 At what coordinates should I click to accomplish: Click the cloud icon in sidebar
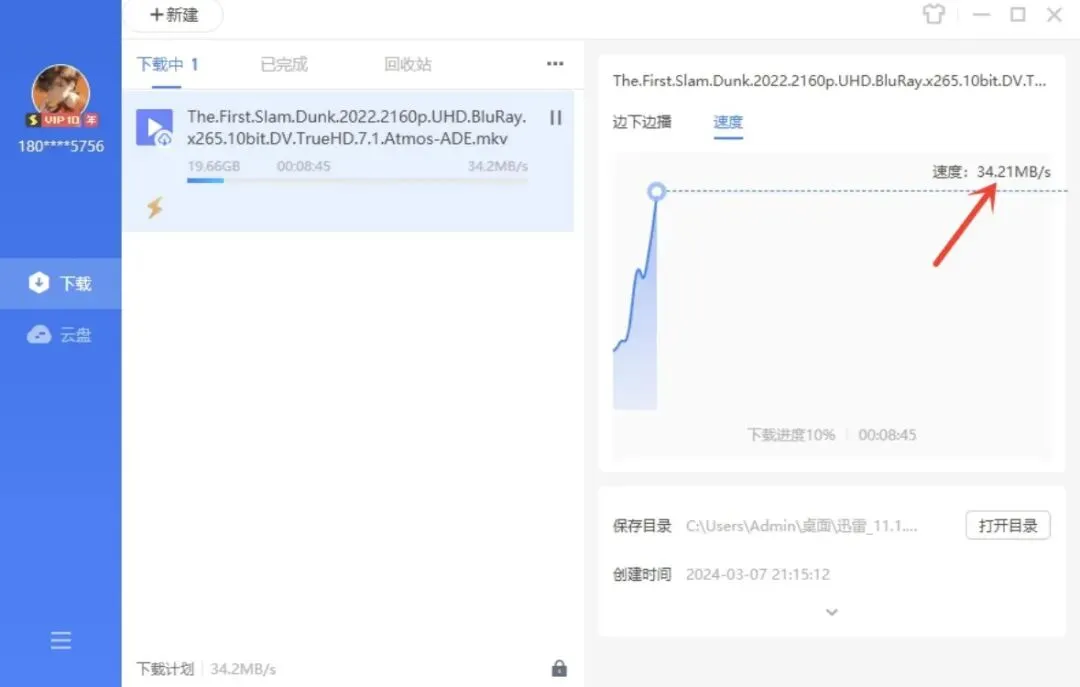click(x=39, y=335)
